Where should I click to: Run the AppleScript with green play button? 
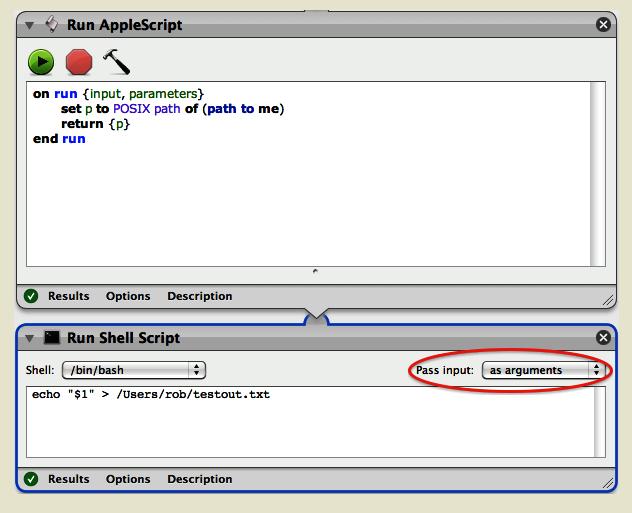41,62
